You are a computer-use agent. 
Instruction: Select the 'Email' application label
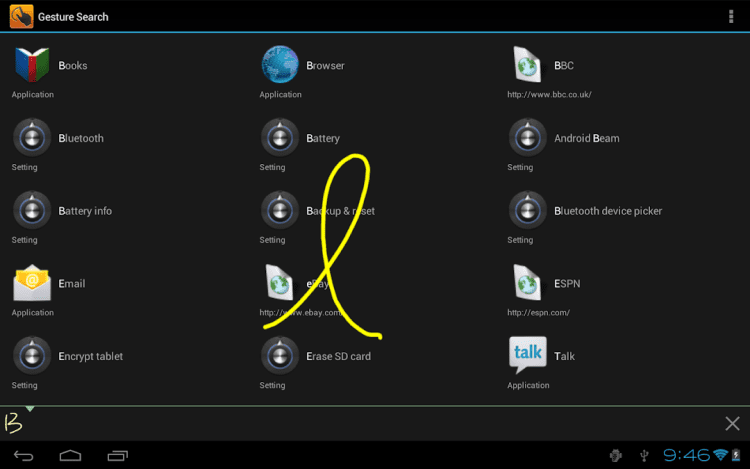pos(72,284)
